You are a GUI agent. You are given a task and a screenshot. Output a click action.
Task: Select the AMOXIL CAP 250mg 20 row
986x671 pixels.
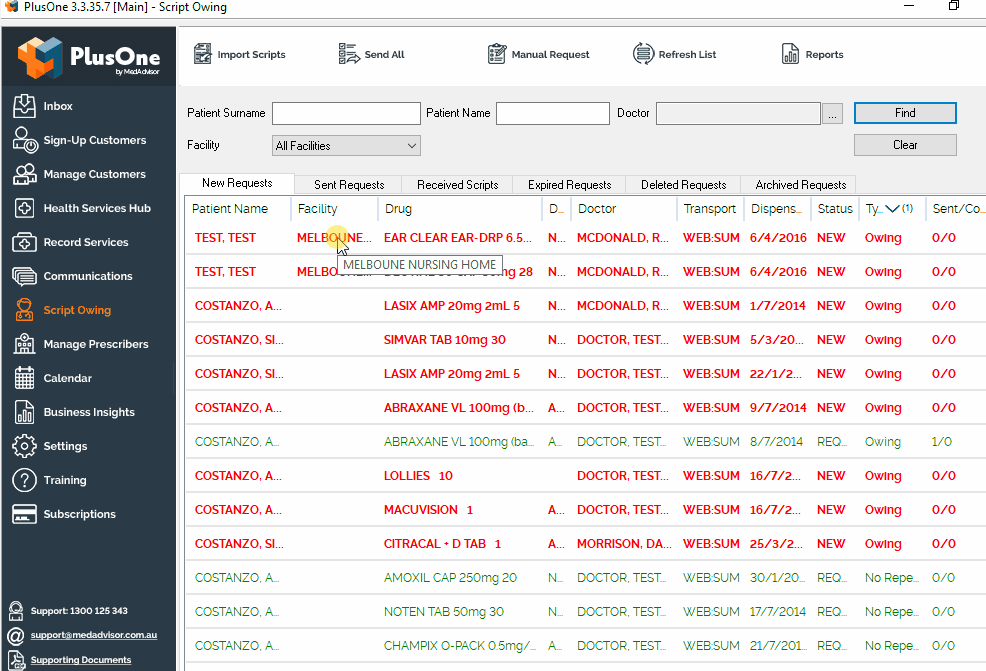(585, 577)
